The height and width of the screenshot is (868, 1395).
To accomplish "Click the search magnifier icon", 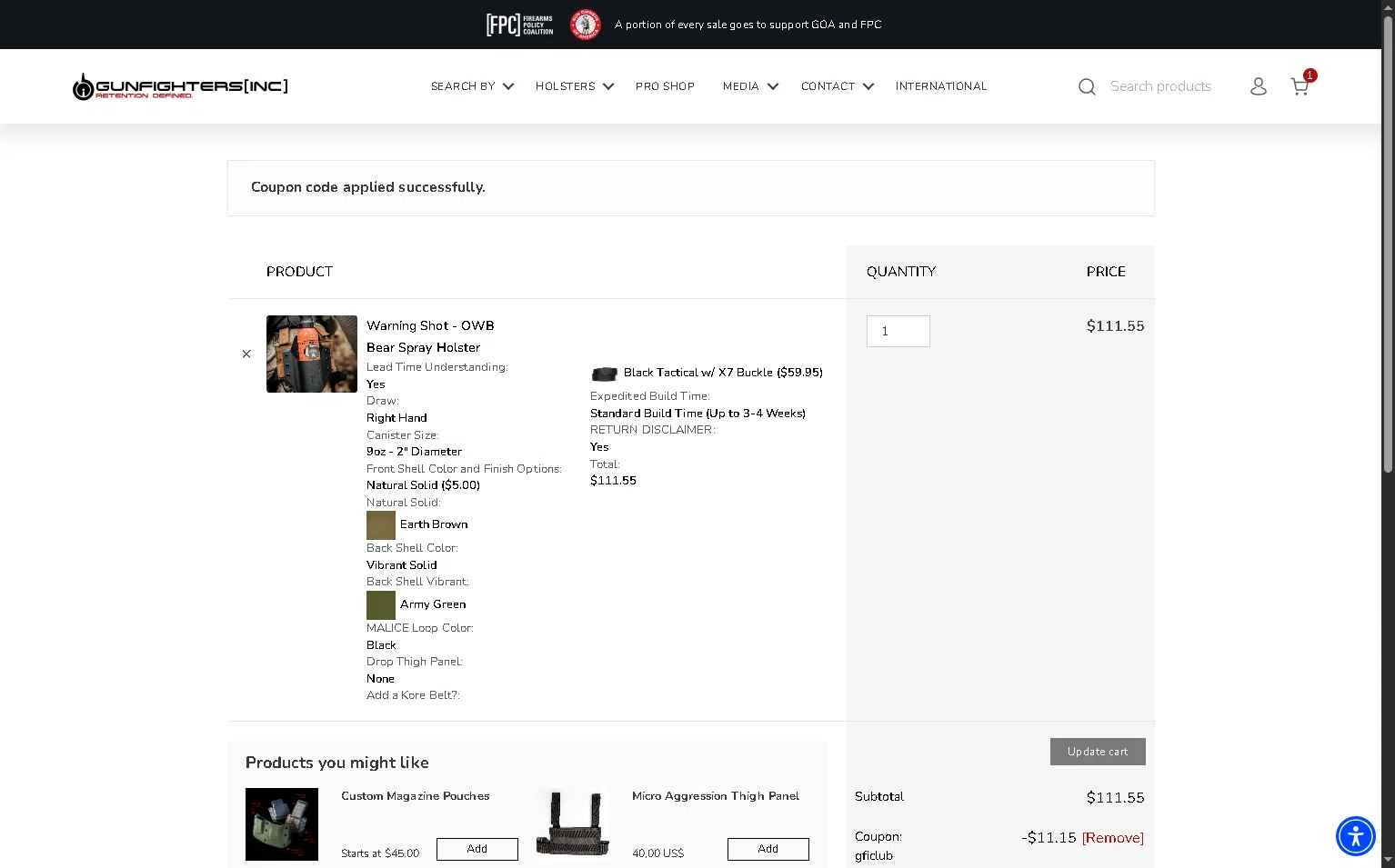I will [x=1087, y=86].
